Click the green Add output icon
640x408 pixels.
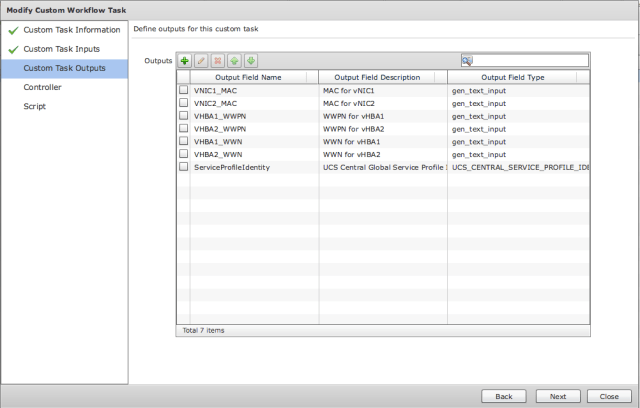185,61
